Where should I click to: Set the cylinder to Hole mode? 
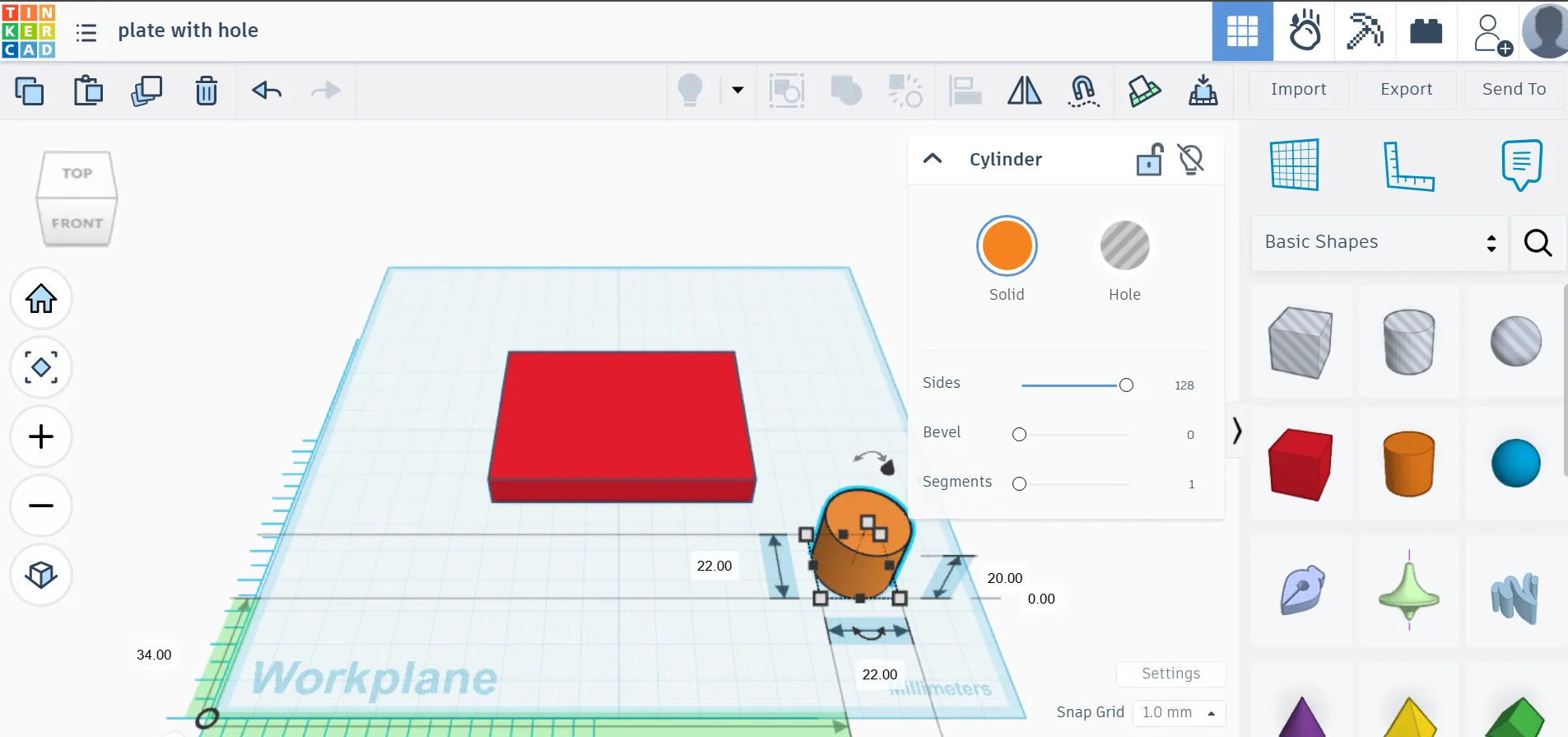pyautogui.click(x=1124, y=246)
